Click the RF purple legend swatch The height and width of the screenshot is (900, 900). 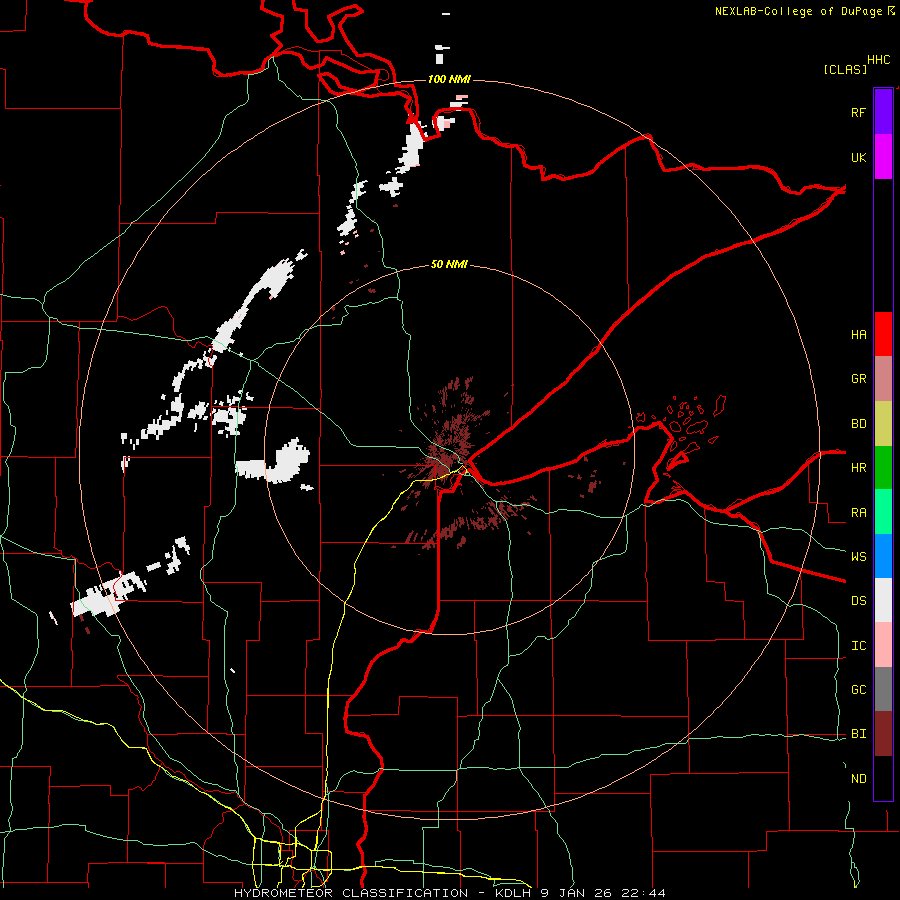(883, 111)
